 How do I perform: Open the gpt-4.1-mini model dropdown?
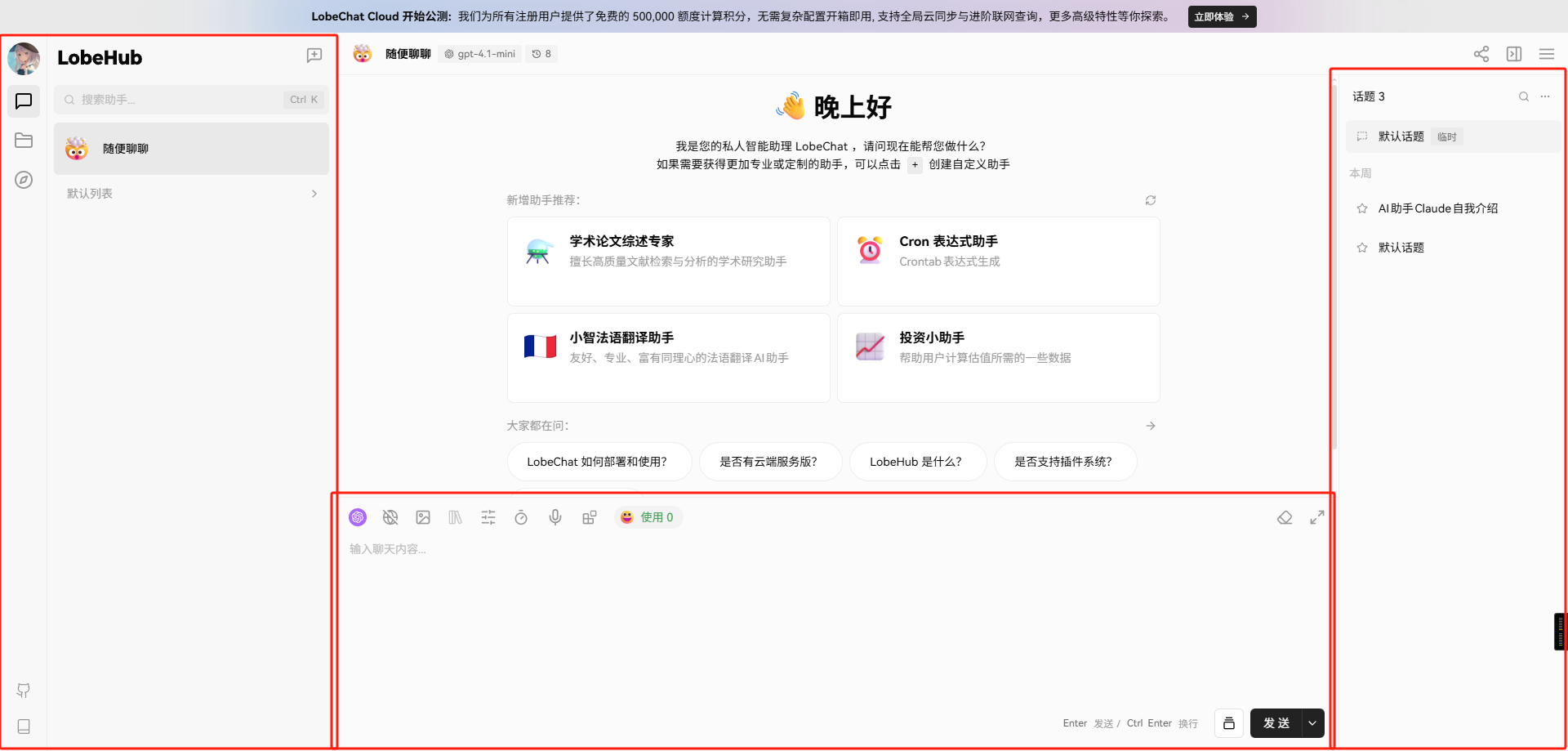480,54
